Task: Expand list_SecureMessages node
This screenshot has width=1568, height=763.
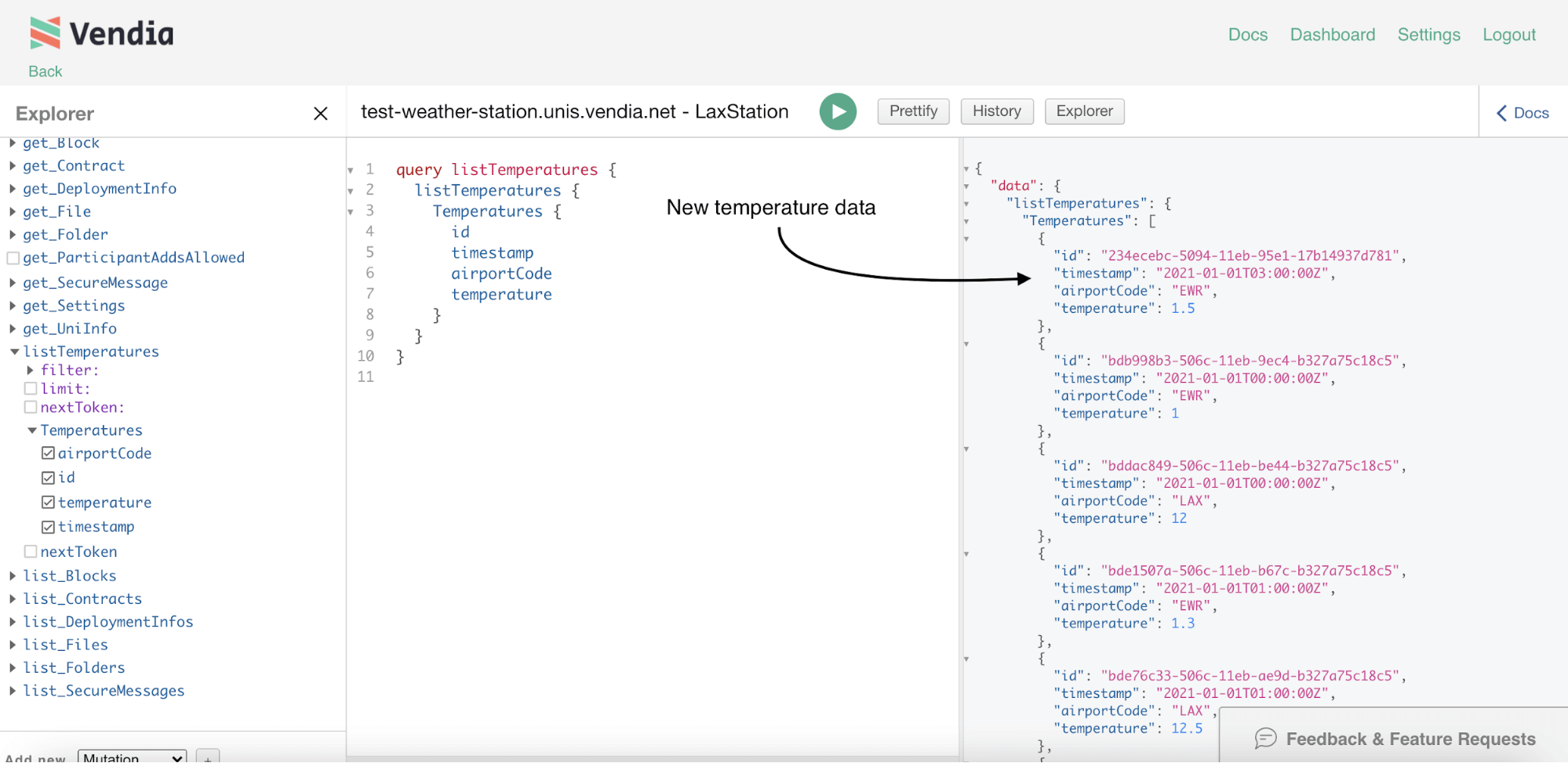Action: coord(13,691)
